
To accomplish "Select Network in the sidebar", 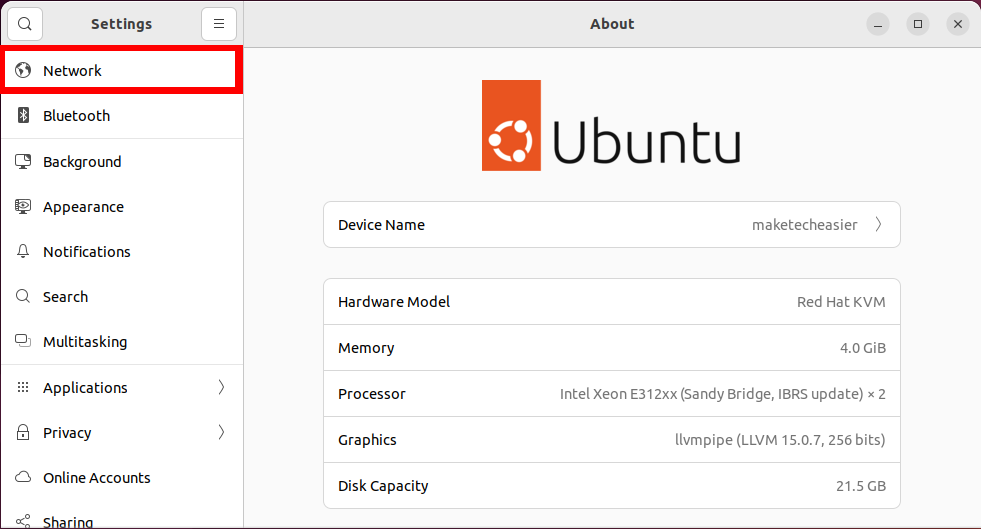I will 120,70.
